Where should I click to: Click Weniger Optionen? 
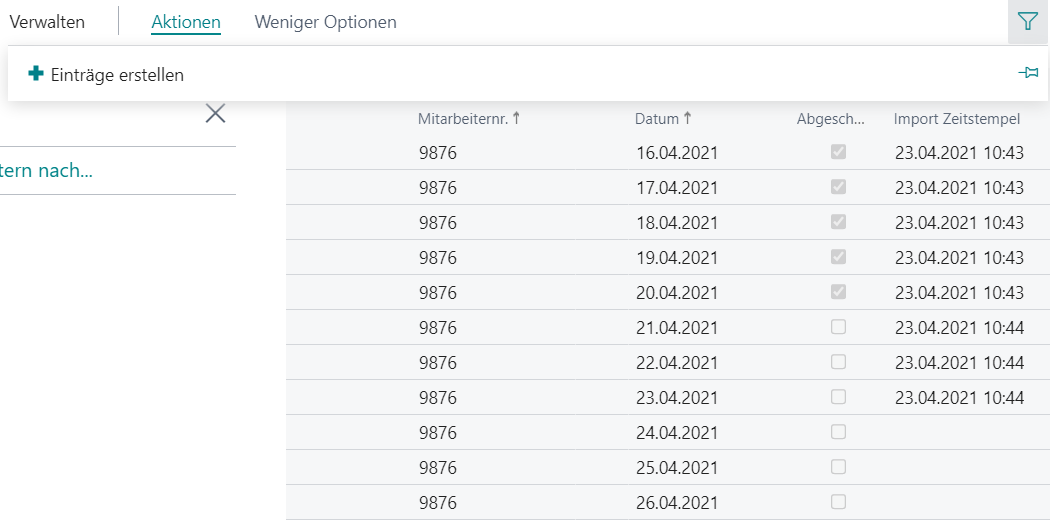[325, 22]
